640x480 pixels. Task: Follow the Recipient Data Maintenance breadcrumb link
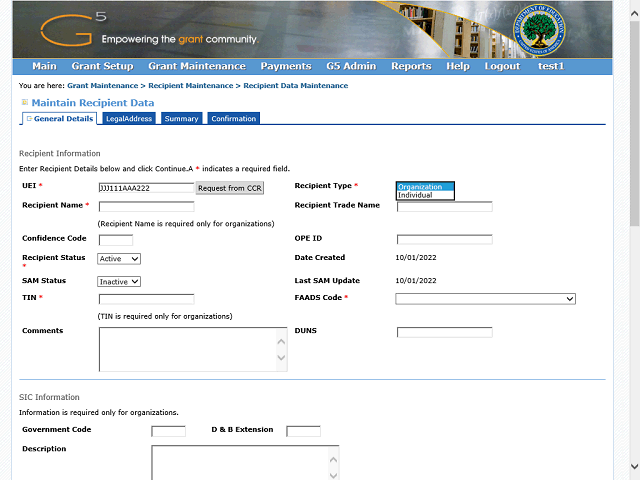click(296, 86)
